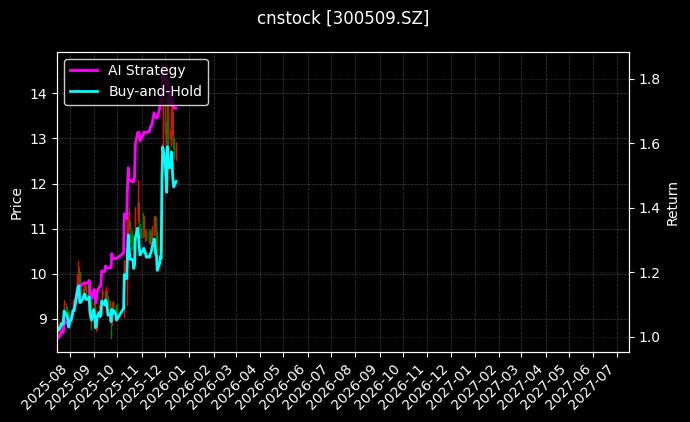690x422 pixels.
Task: Click the 1.0 return tick label
Action: [x=649, y=338]
